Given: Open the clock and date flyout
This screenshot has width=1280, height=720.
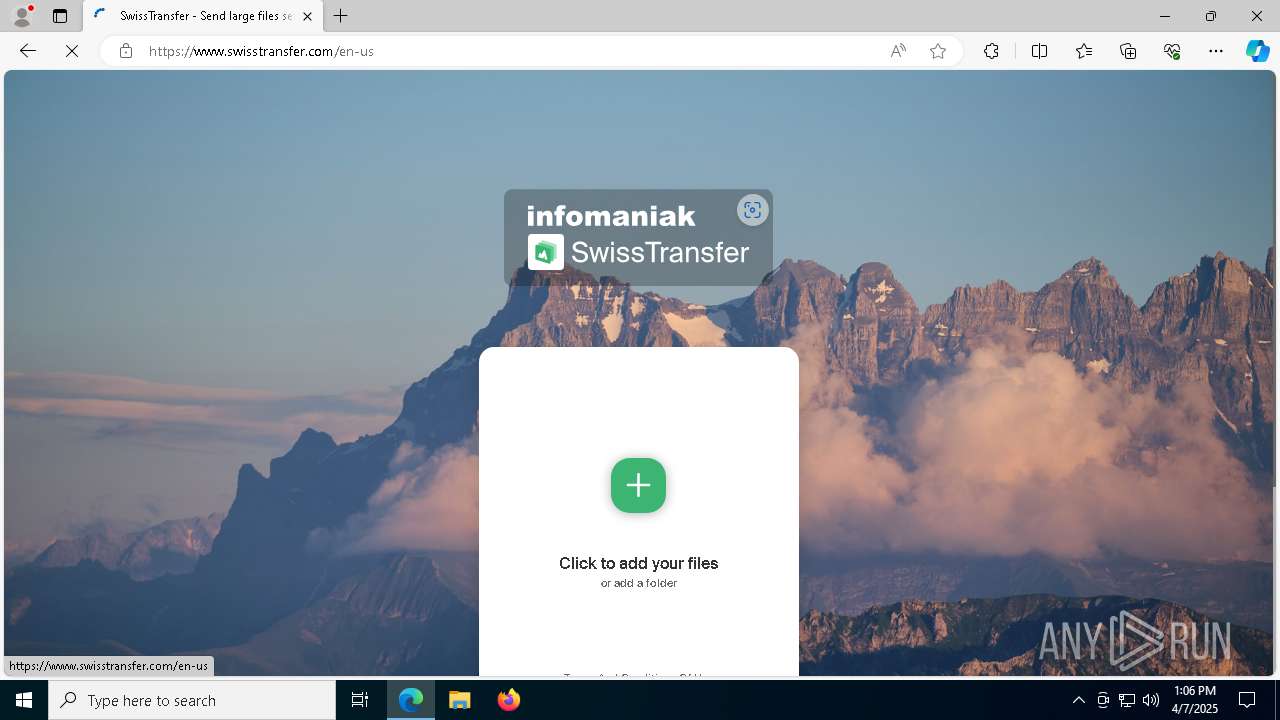Looking at the screenshot, I should (x=1195, y=700).
